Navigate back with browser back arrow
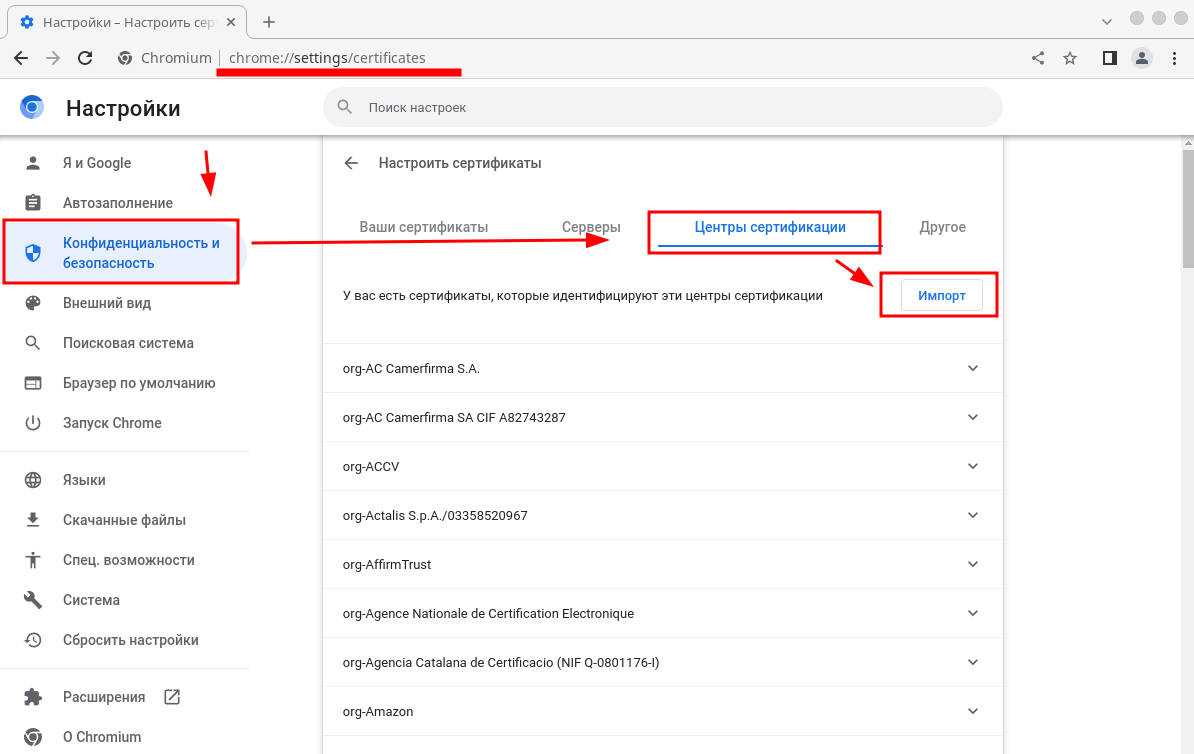The width and height of the screenshot is (1194, 754). click(21, 58)
